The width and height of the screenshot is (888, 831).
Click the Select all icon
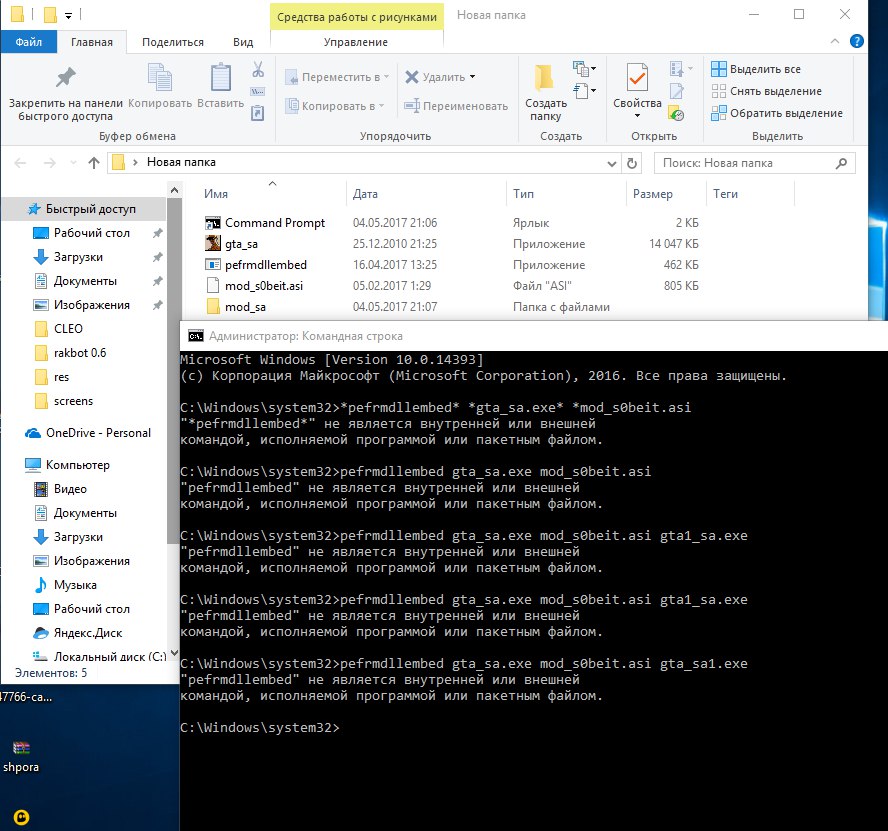pos(719,69)
